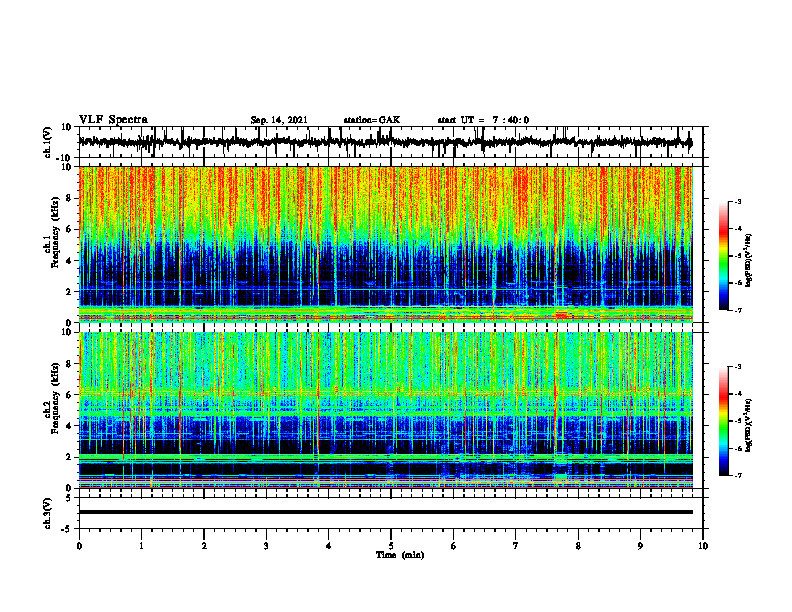
Task: Click the "-7" label below ch.1 color bar
Action: pyautogui.click(x=738, y=310)
